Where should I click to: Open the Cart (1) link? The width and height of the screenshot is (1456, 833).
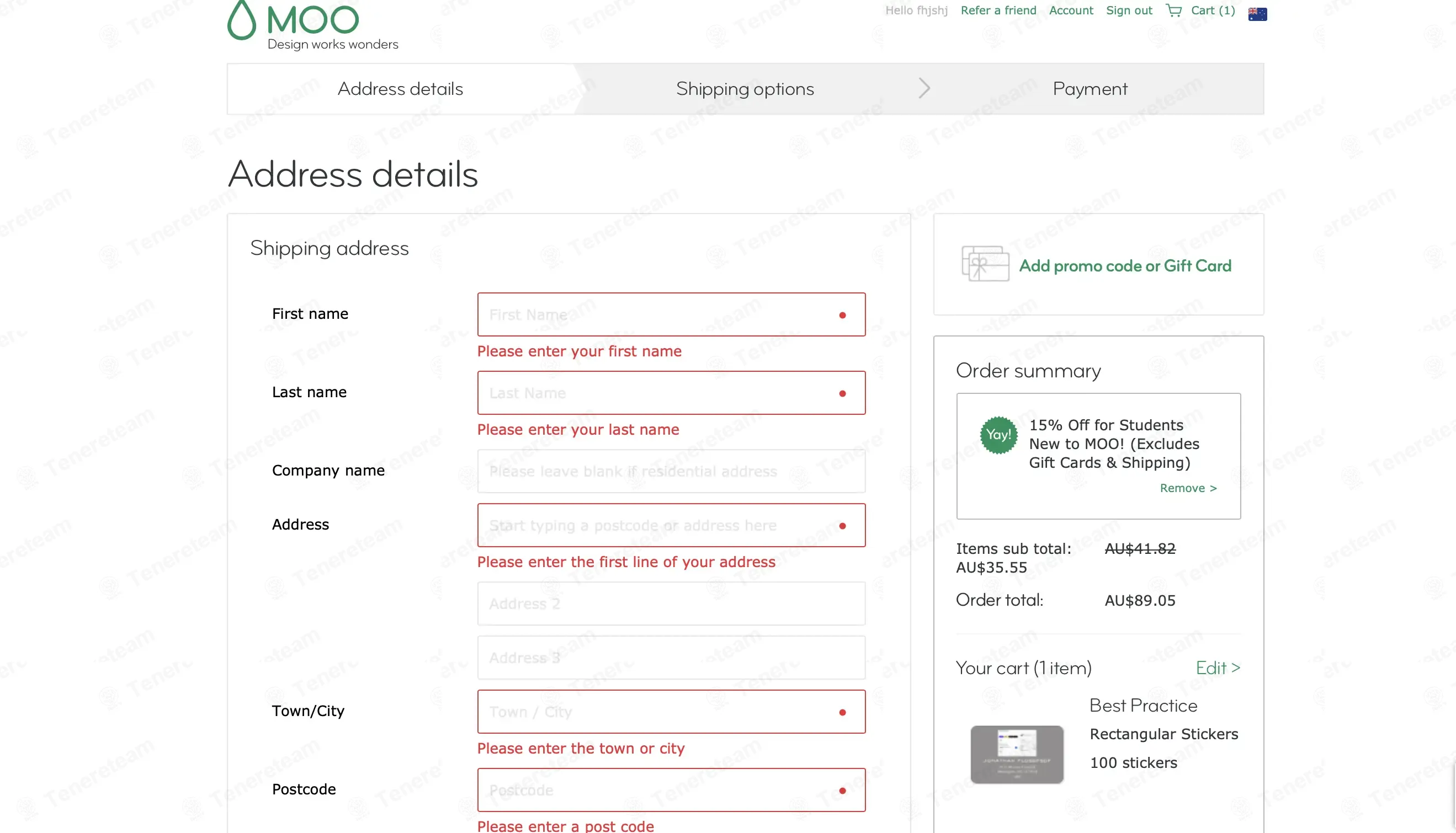point(1212,10)
